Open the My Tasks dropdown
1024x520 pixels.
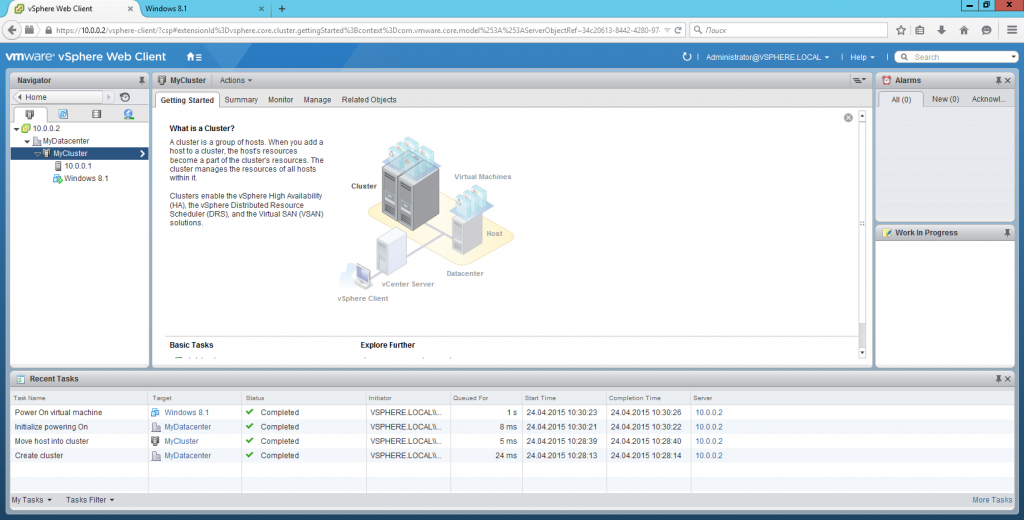tap(31, 500)
